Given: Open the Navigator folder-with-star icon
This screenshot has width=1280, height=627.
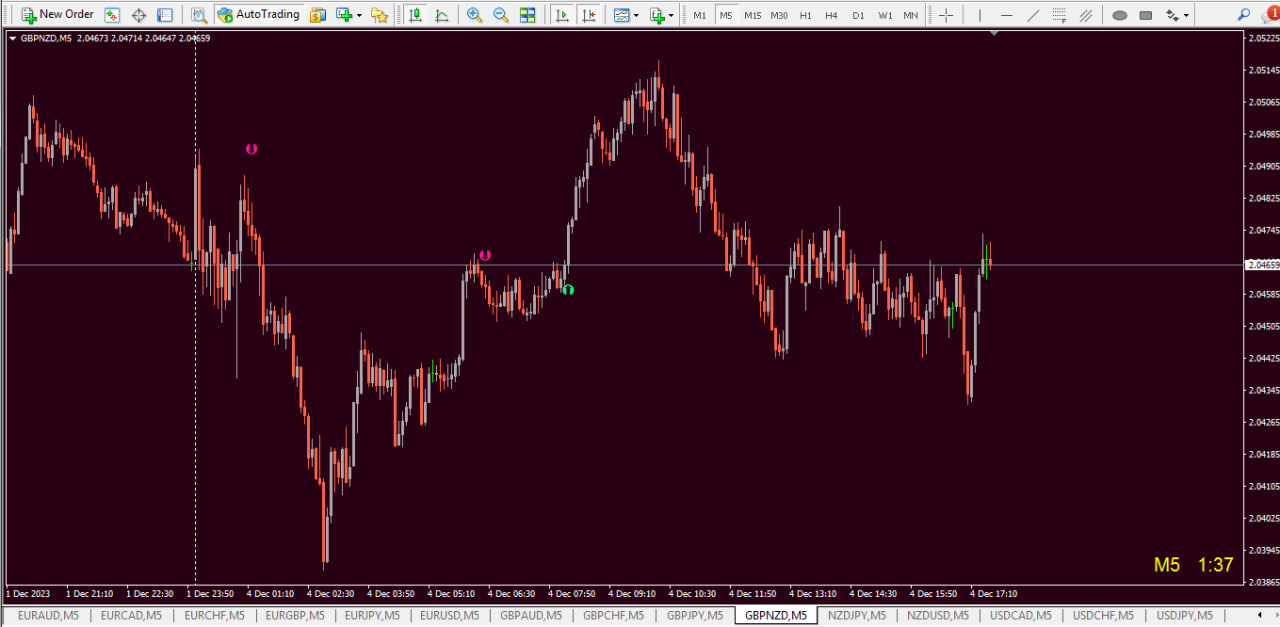Looking at the screenshot, I should click(x=379, y=15).
